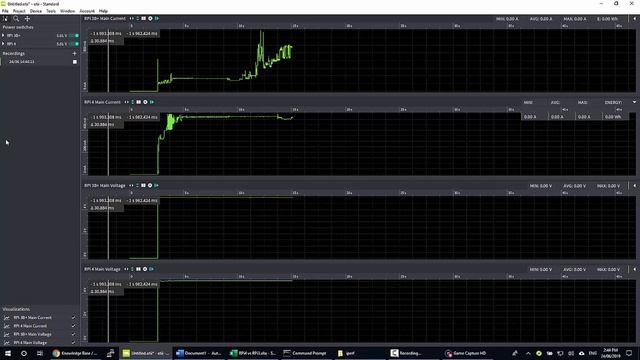640x360 pixels.
Task: Open round settings icon of RPI 4 Main Voltage
Action: point(145,269)
